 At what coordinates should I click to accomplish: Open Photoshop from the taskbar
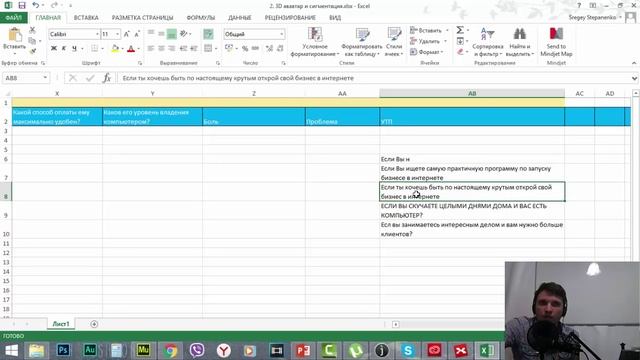point(63,350)
